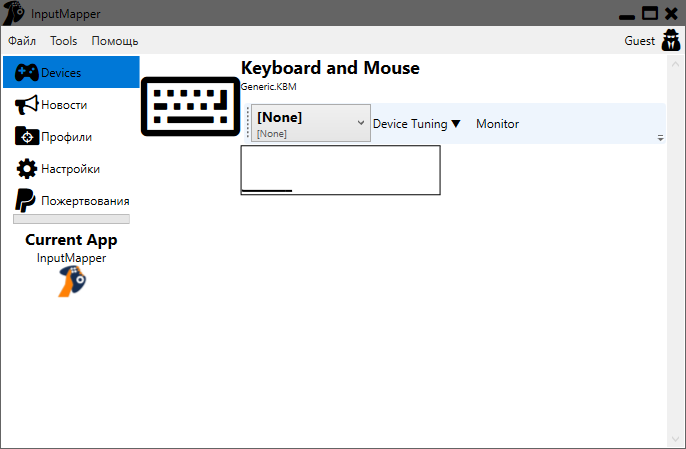Image resolution: width=686 pixels, height=449 pixels.
Task: Click the toolbar overflow arrow
Action: click(660, 138)
